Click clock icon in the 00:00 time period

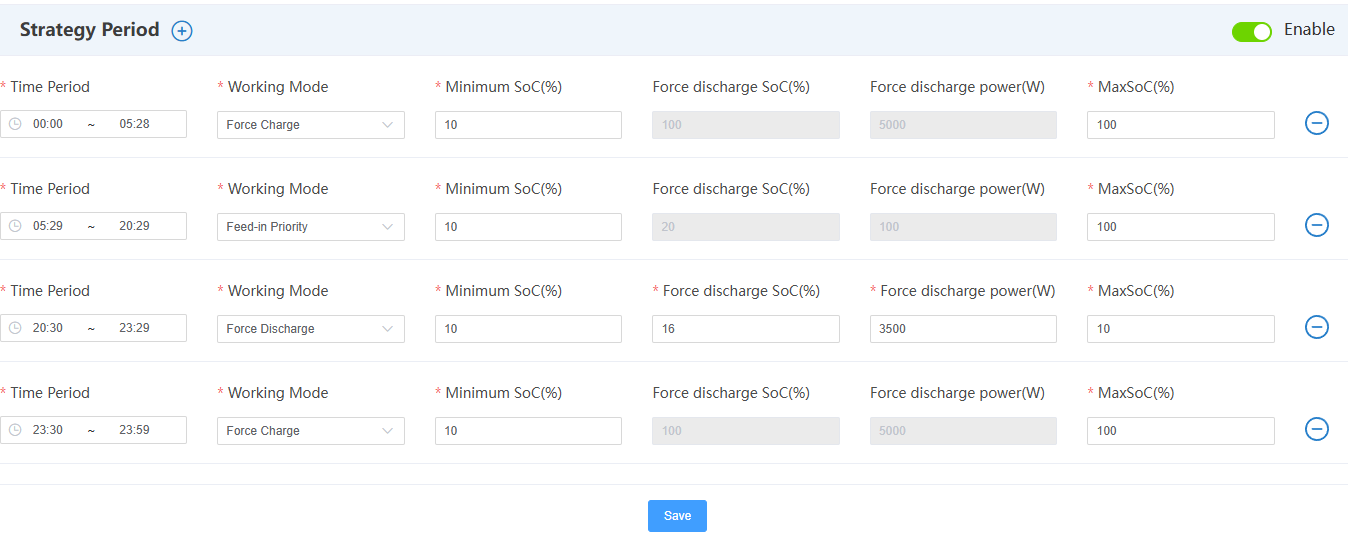pos(15,124)
